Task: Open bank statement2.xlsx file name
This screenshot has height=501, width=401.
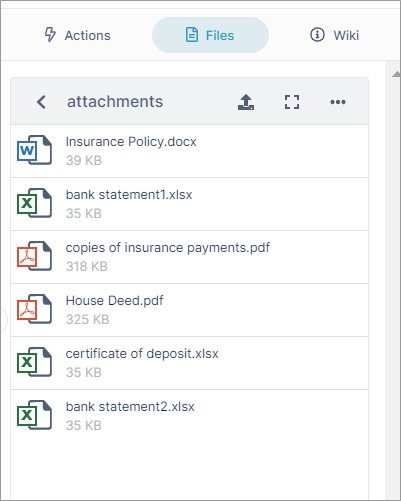Action: (130, 407)
